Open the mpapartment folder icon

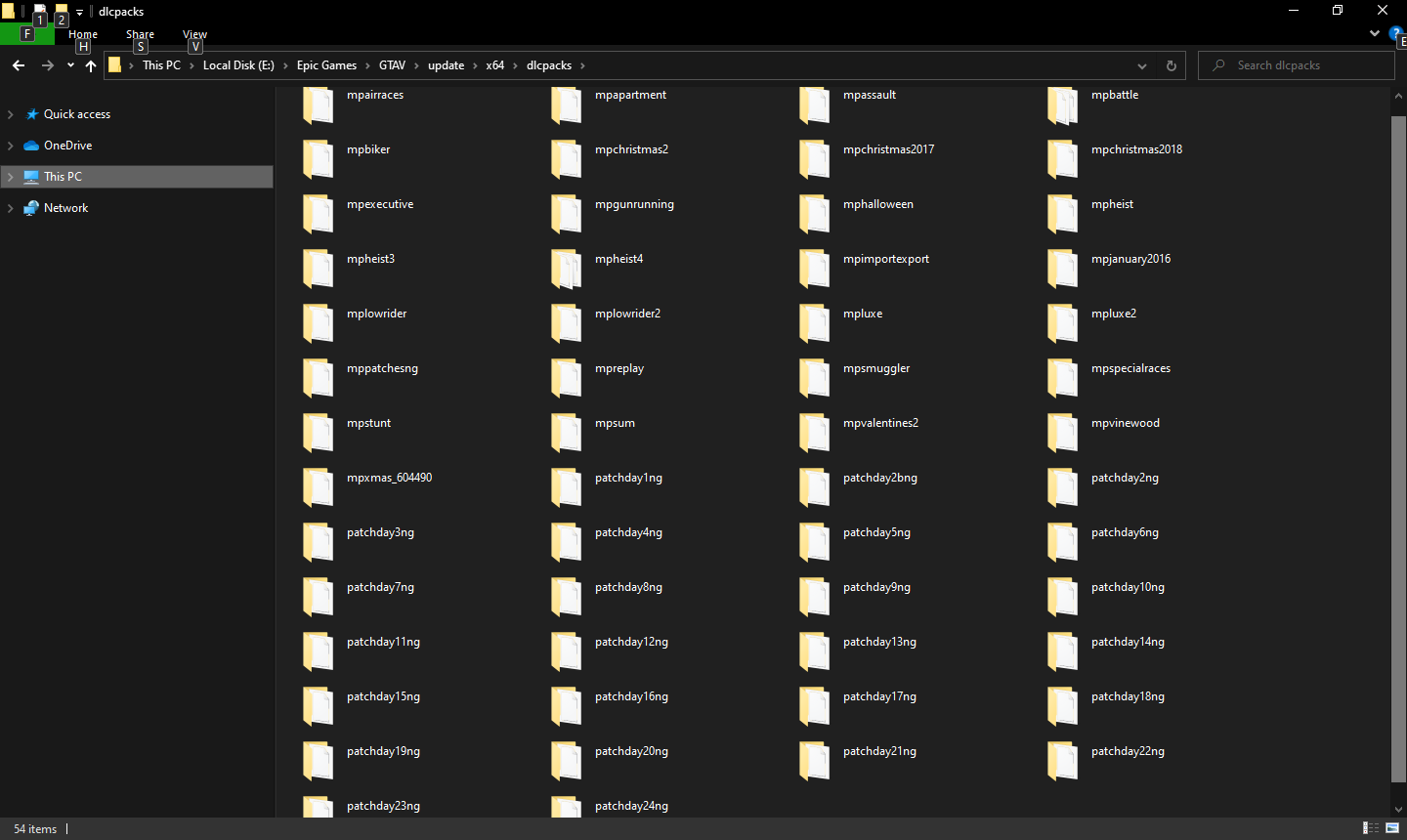coord(566,105)
